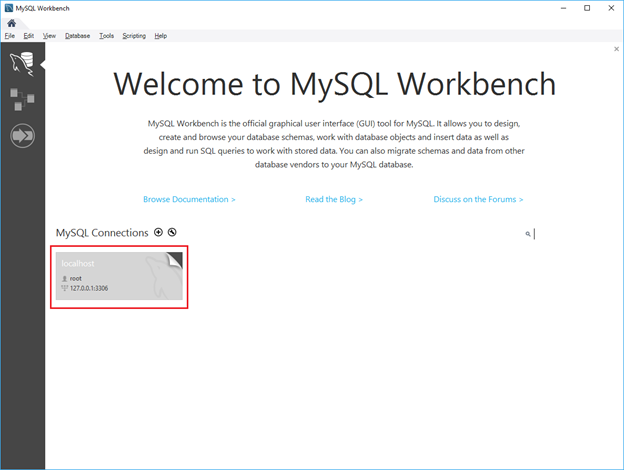Image resolution: width=624 pixels, height=470 pixels.
Task: Open the View menu
Action: click(49, 36)
